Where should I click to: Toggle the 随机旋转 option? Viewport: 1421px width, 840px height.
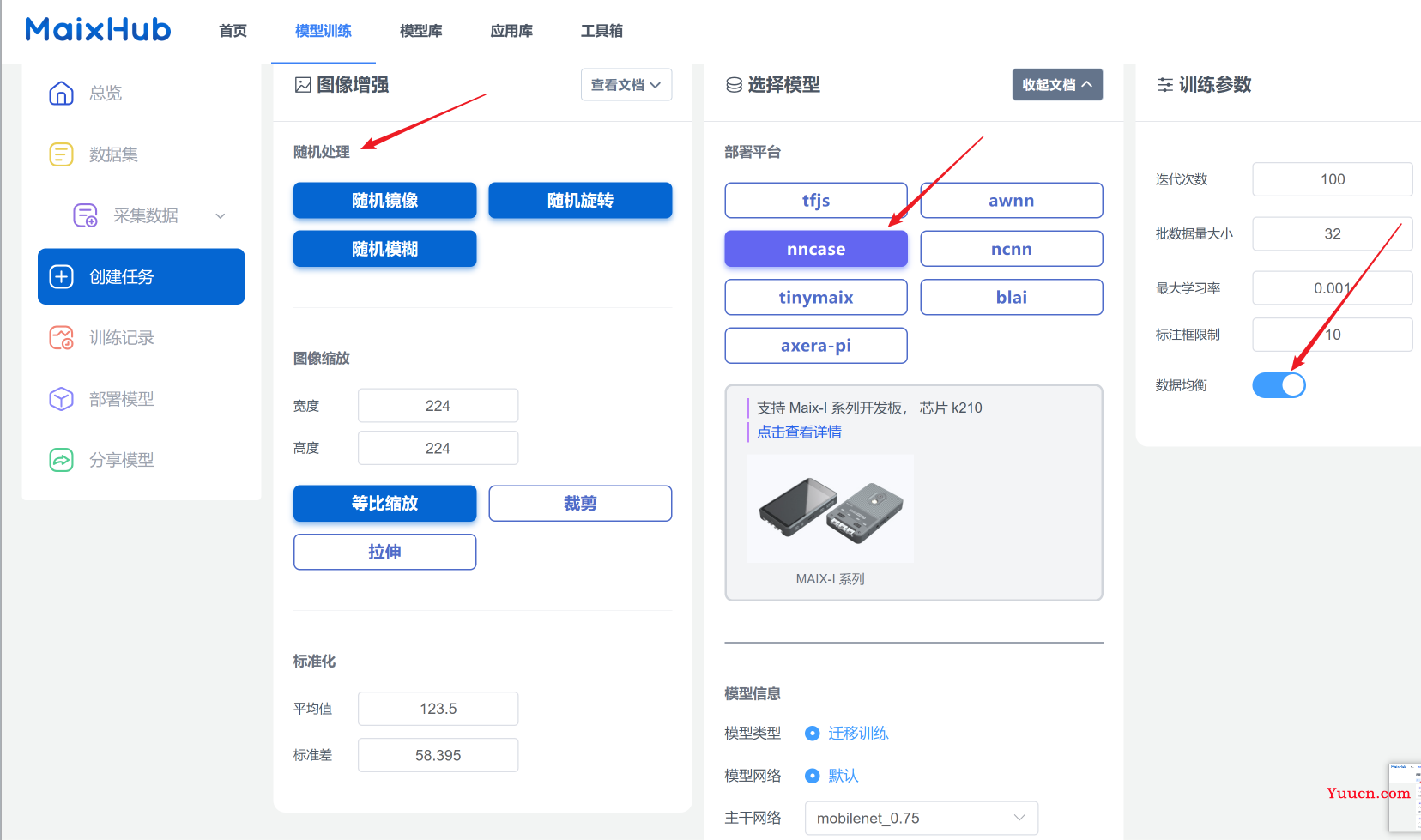580,201
